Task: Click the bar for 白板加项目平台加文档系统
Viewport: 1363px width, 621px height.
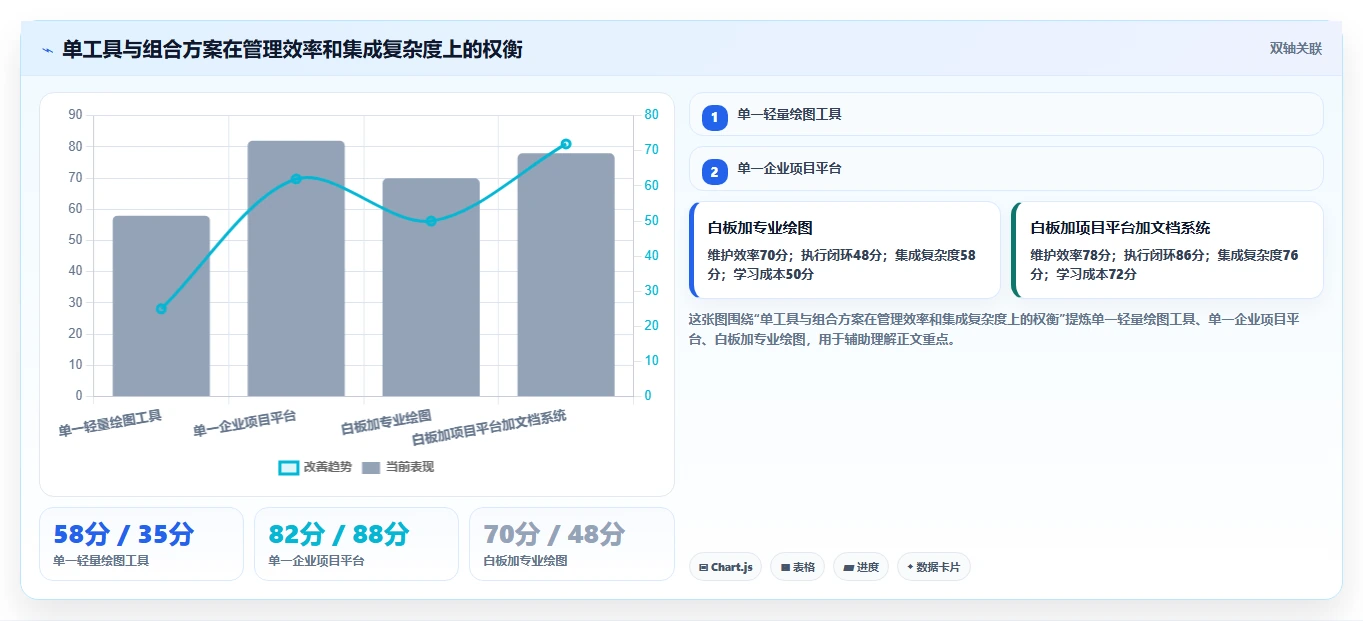Action: click(566, 274)
